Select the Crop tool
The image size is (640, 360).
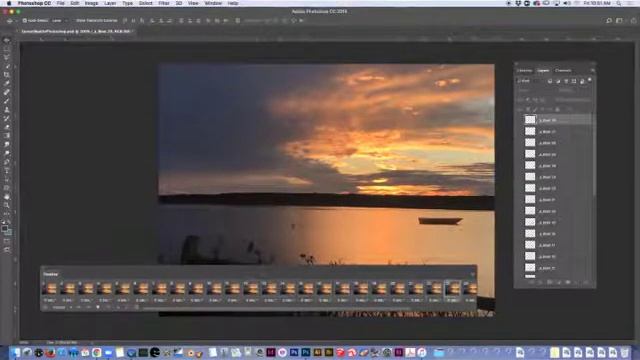coord(7,75)
